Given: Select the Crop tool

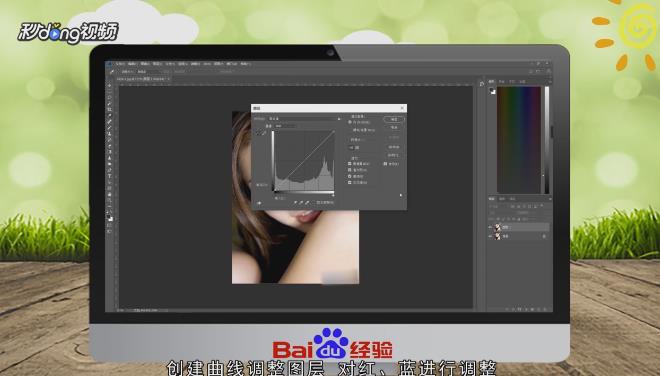Looking at the screenshot, I should pyautogui.click(x=109, y=109).
